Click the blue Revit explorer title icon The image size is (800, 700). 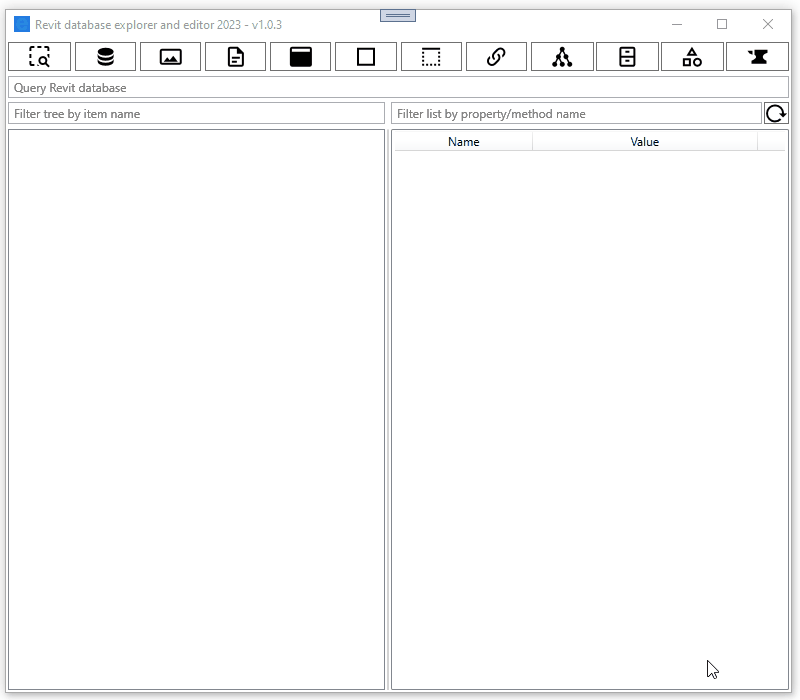[22, 24]
